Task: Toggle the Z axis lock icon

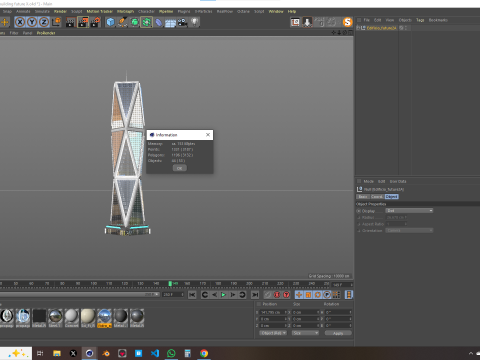Action: [44, 22]
